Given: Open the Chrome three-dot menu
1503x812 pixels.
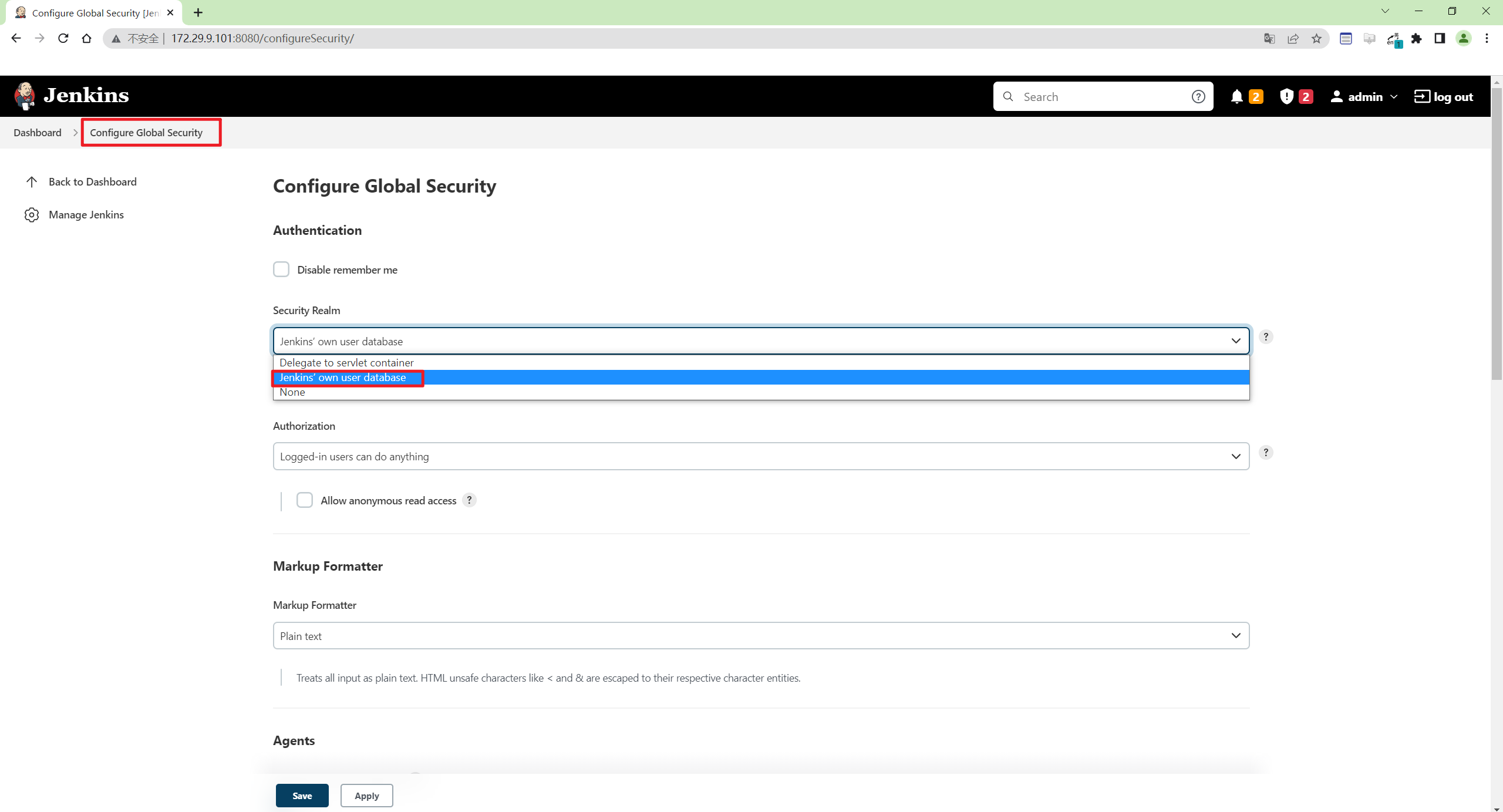Looking at the screenshot, I should [x=1487, y=39].
